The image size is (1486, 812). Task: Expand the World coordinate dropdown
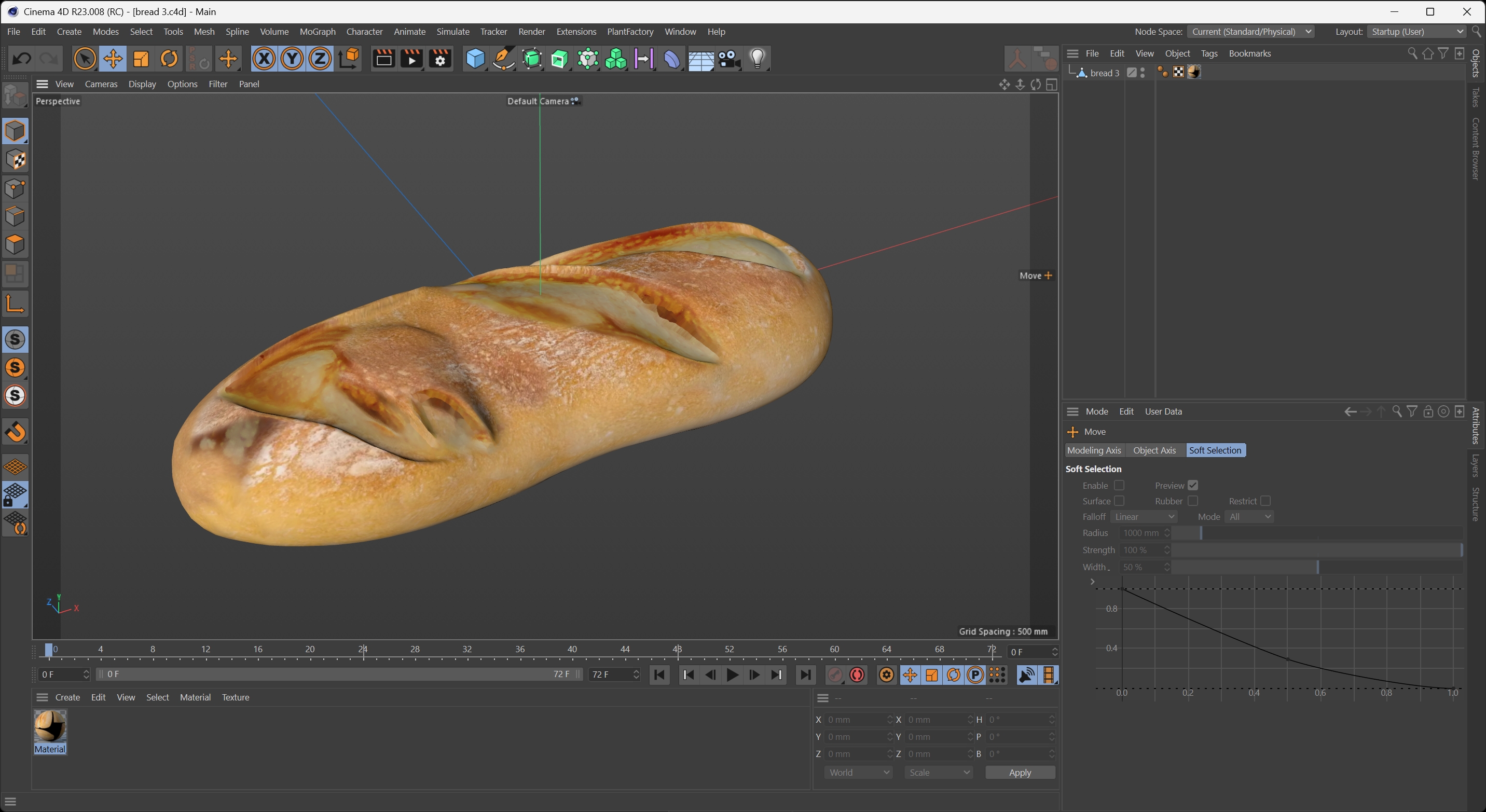pos(858,773)
